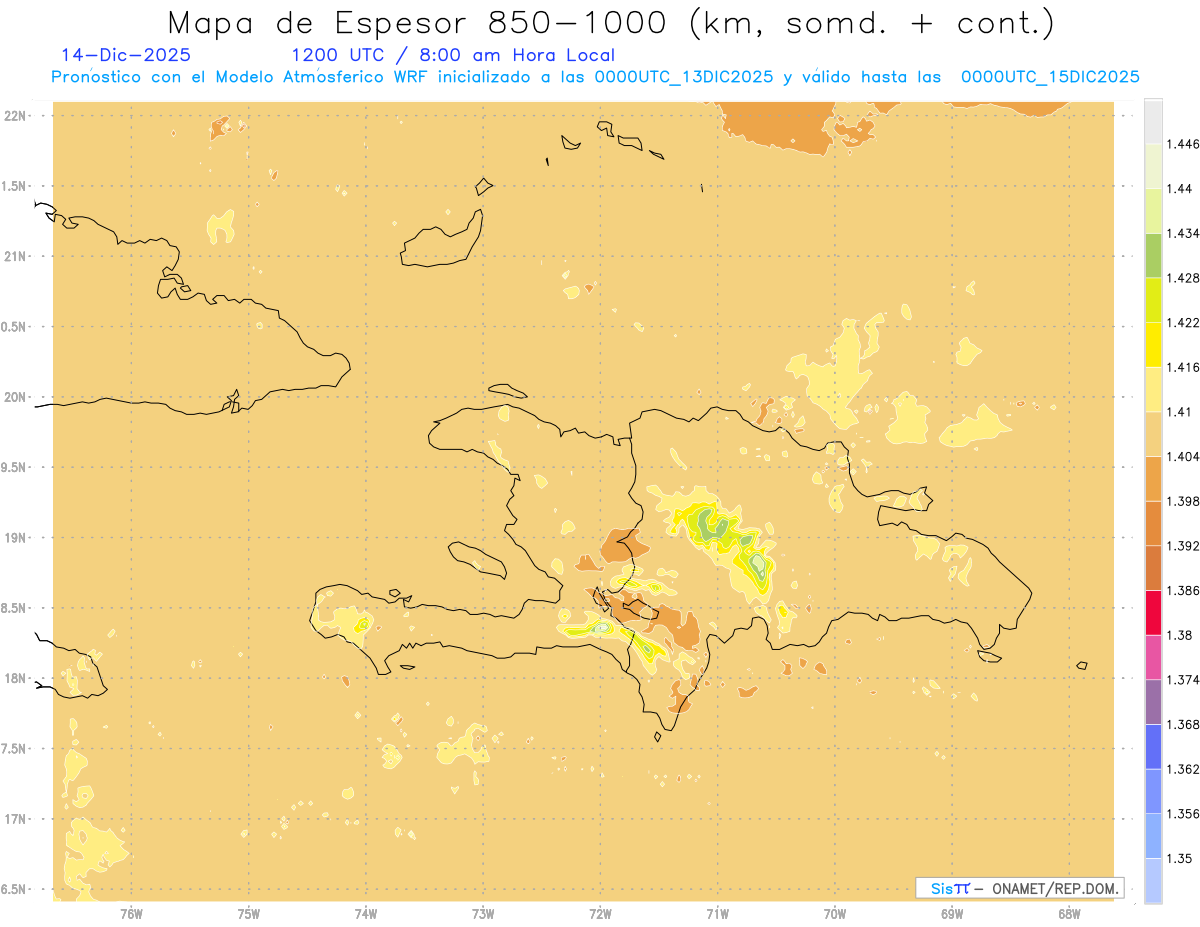Pick the light gray swatch above 1.446
The image size is (1200, 927).
click(x=1153, y=121)
